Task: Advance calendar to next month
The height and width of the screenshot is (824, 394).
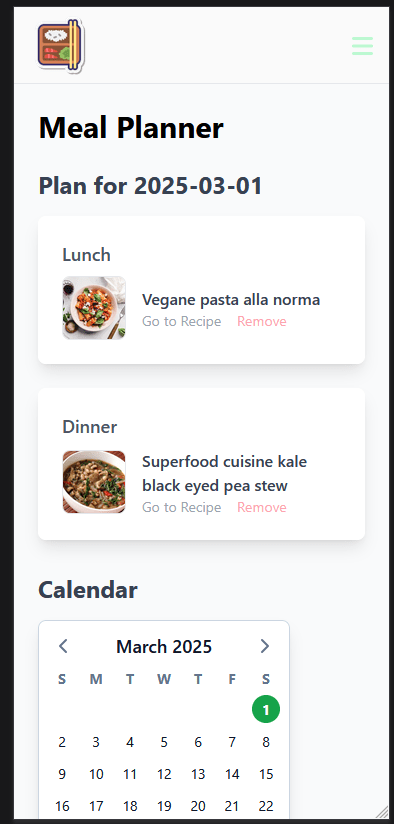Action: (265, 646)
